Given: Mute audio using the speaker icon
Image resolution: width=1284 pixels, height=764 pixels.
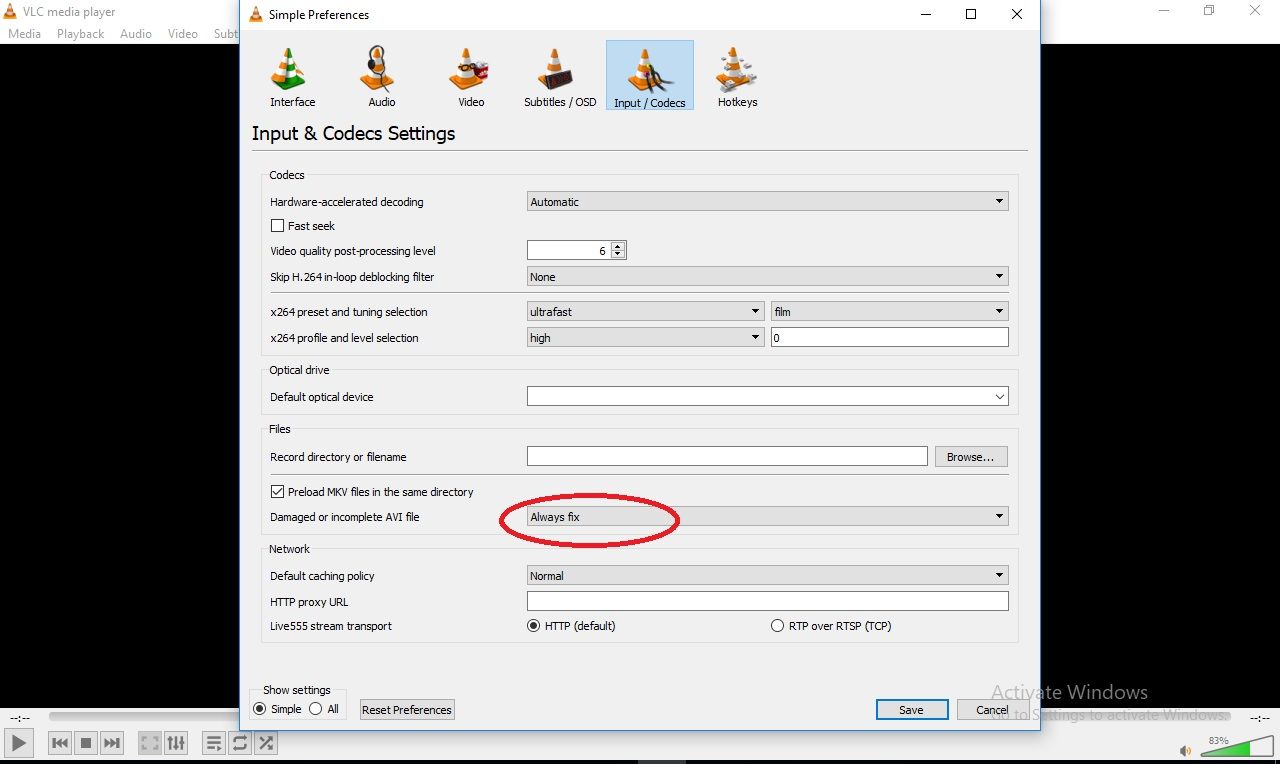Looking at the screenshot, I should 1185,750.
